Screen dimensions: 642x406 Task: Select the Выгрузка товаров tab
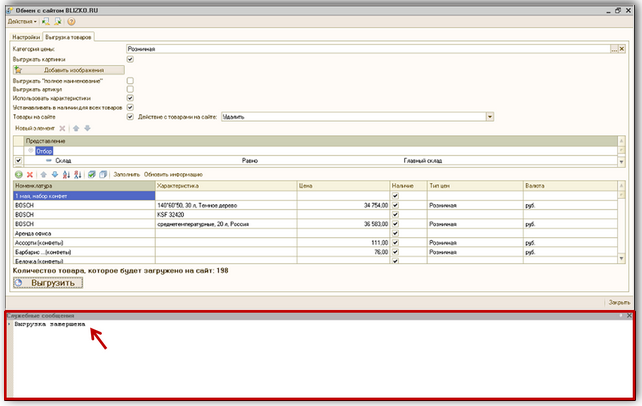68,37
